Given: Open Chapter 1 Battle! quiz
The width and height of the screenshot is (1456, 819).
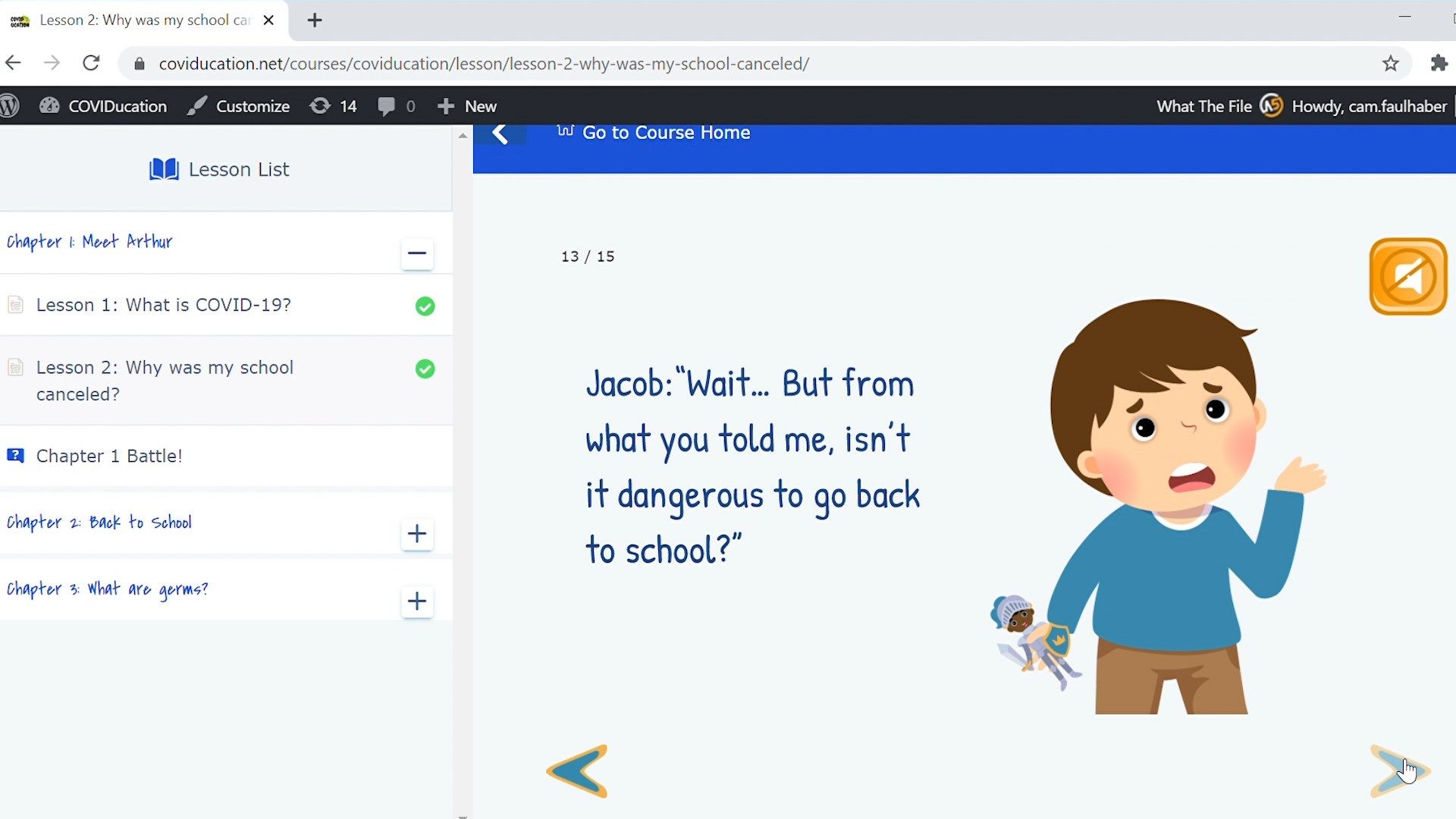Looking at the screenshot, I should [109, 456].
